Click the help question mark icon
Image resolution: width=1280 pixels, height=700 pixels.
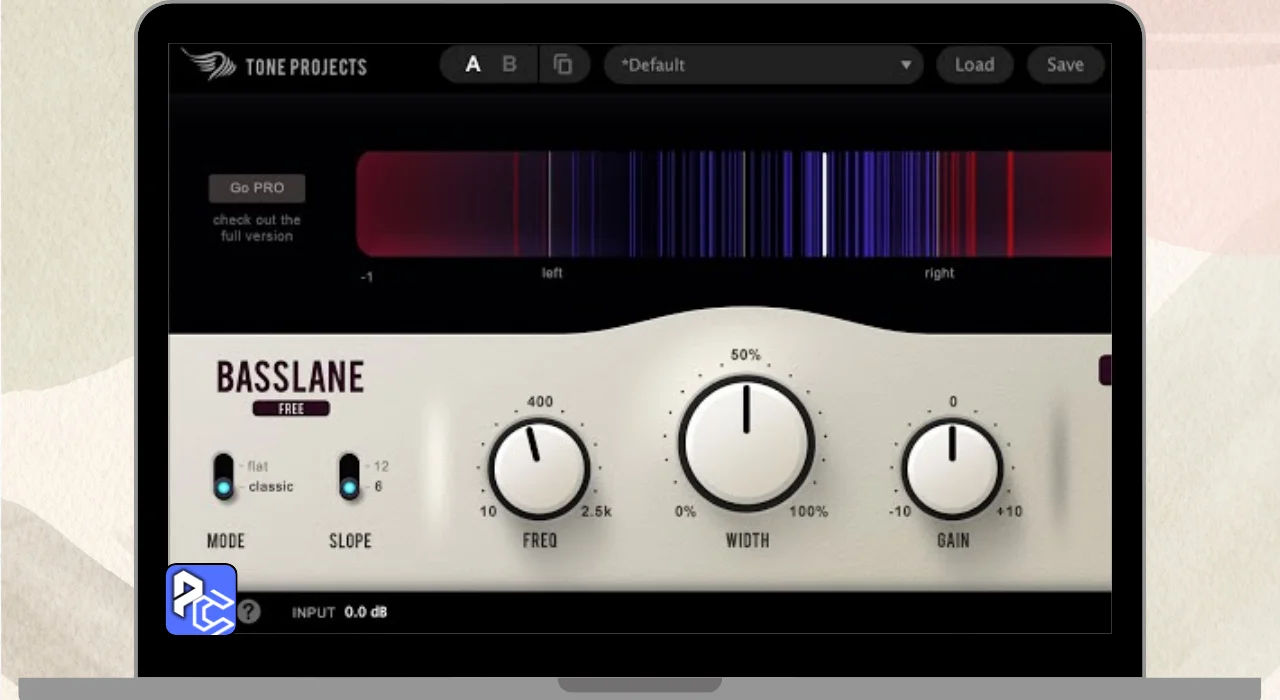248,611
